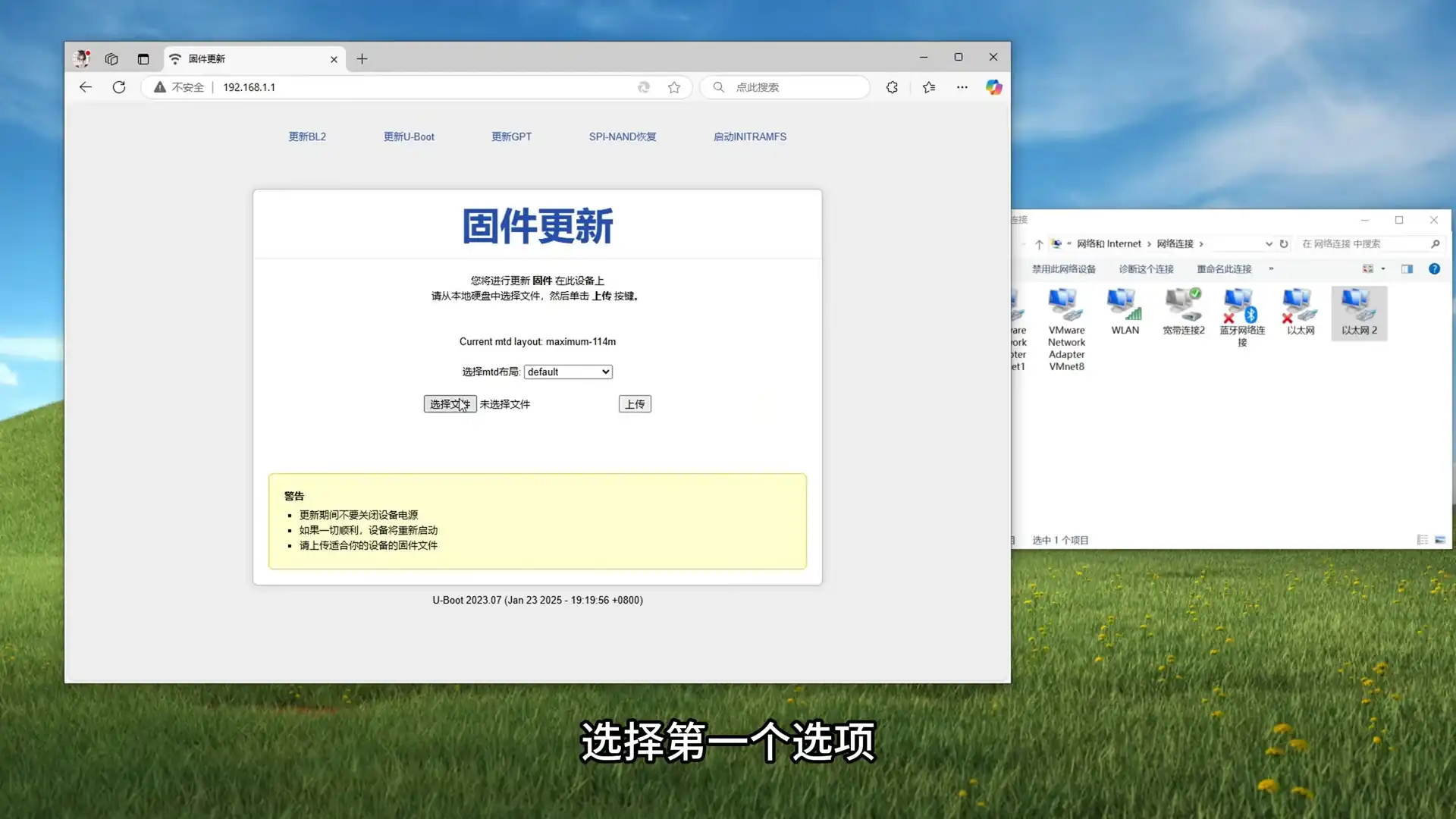
Task: Select the WLAN network adapter icon
Action: click(1125, 312)
